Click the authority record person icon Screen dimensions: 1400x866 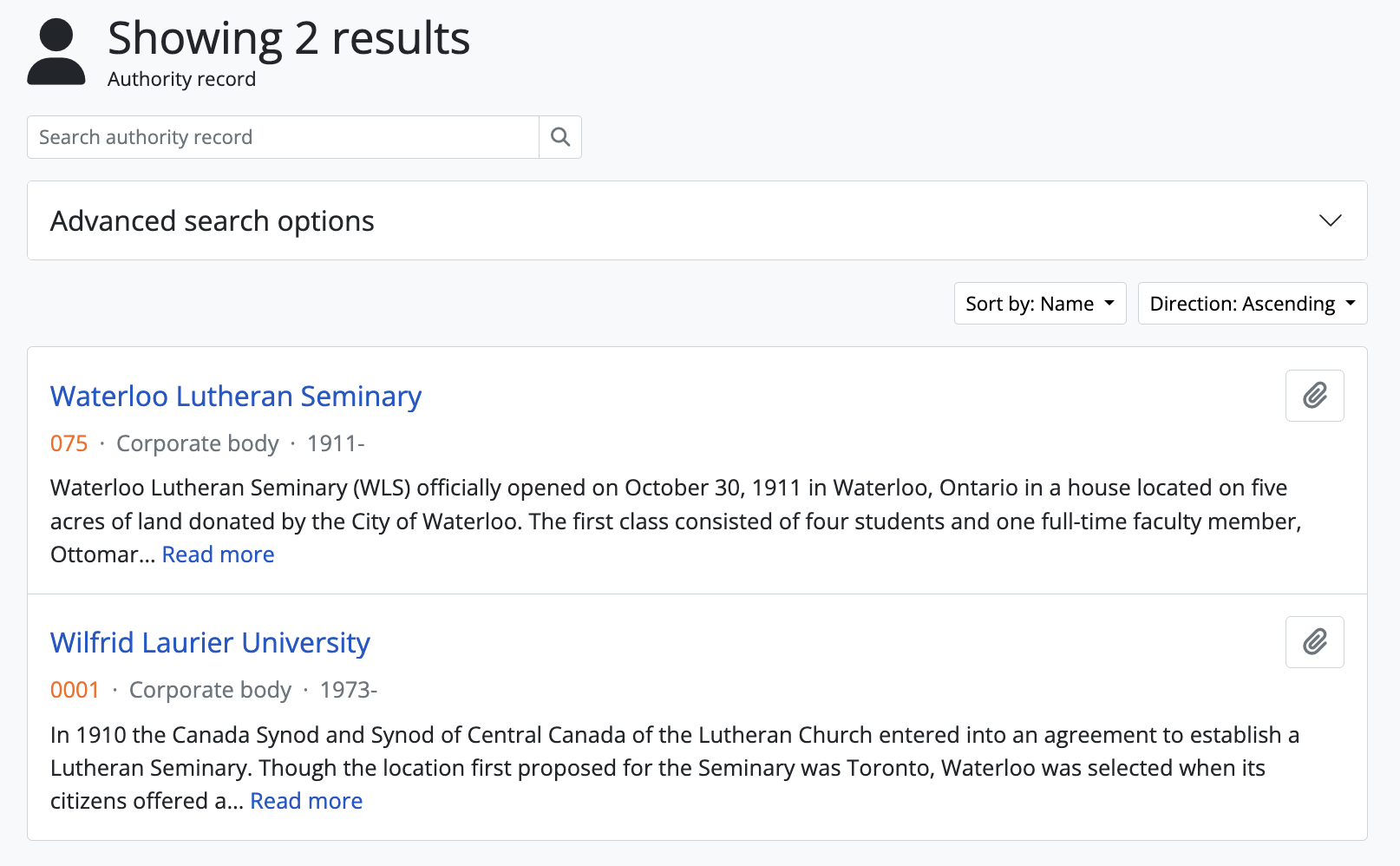tap(56, 52)
